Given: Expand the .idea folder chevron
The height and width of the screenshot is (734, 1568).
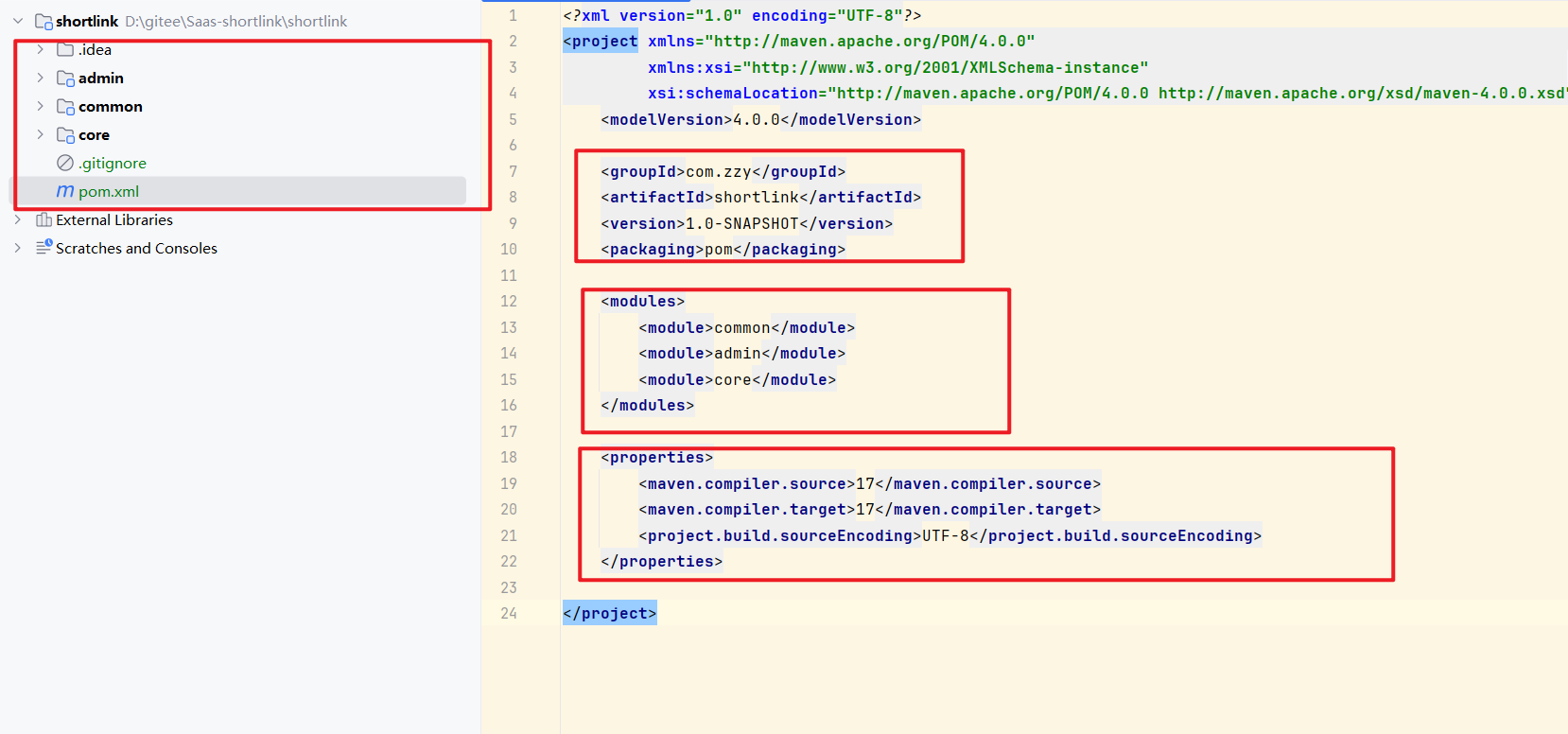Looking at the screenshot, I should [x=40, y=49].
